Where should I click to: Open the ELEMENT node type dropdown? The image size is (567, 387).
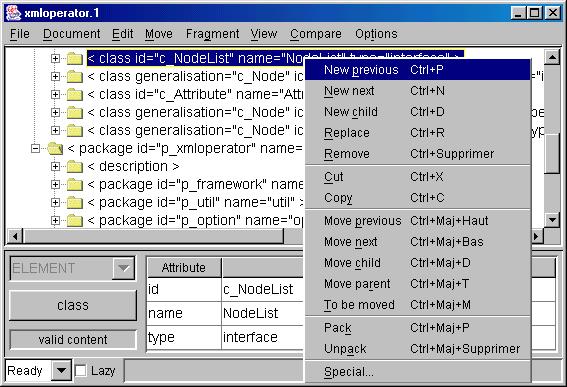point(124,268)
